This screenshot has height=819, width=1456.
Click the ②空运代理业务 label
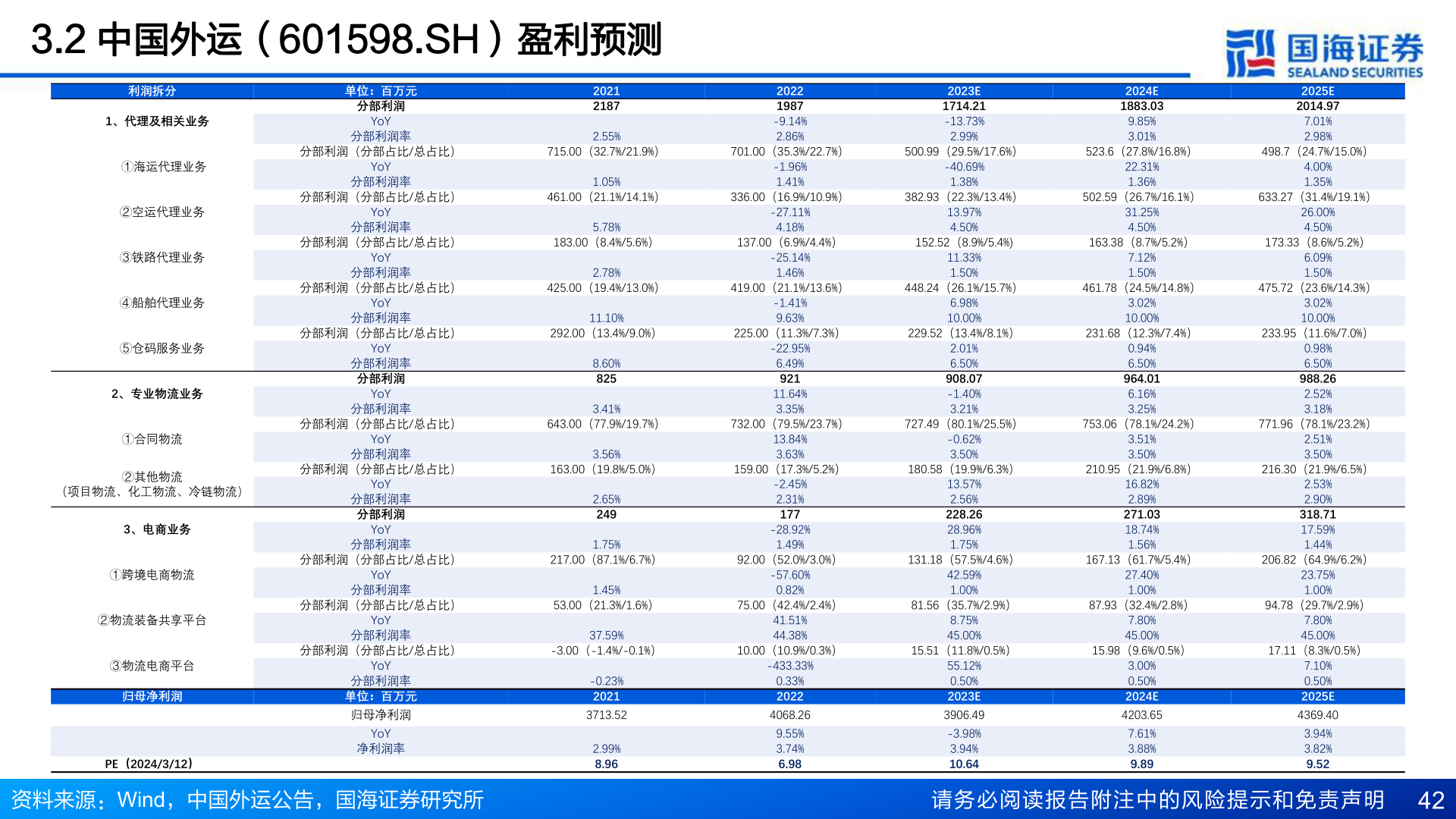(x=162, y=212)
